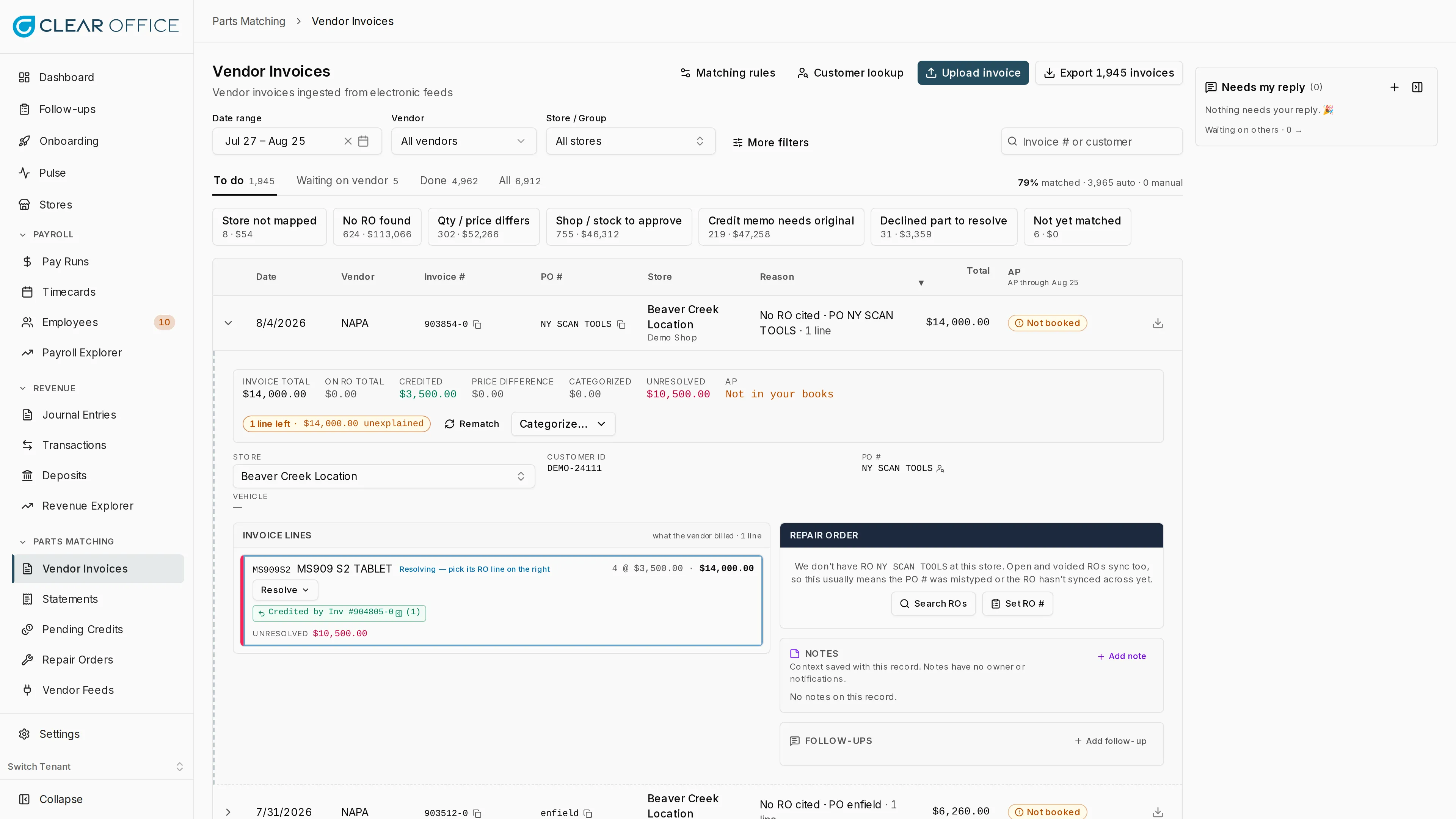Switch to the All invoices tab

pos(519,181)
